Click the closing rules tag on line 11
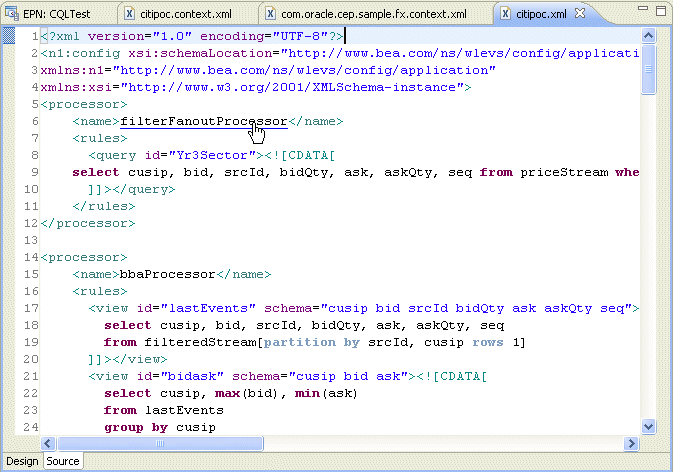The width and height of the screenshot is (673, 472). [104, 206]
